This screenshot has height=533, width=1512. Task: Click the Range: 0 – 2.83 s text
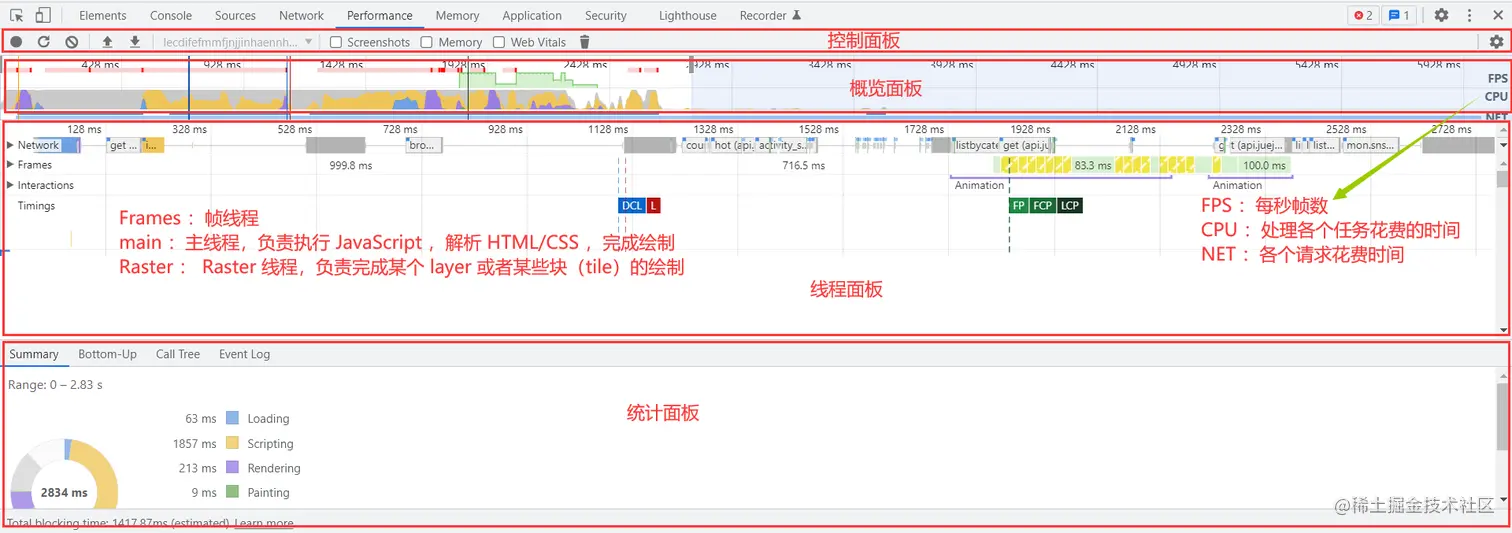[x=55, y=384]
